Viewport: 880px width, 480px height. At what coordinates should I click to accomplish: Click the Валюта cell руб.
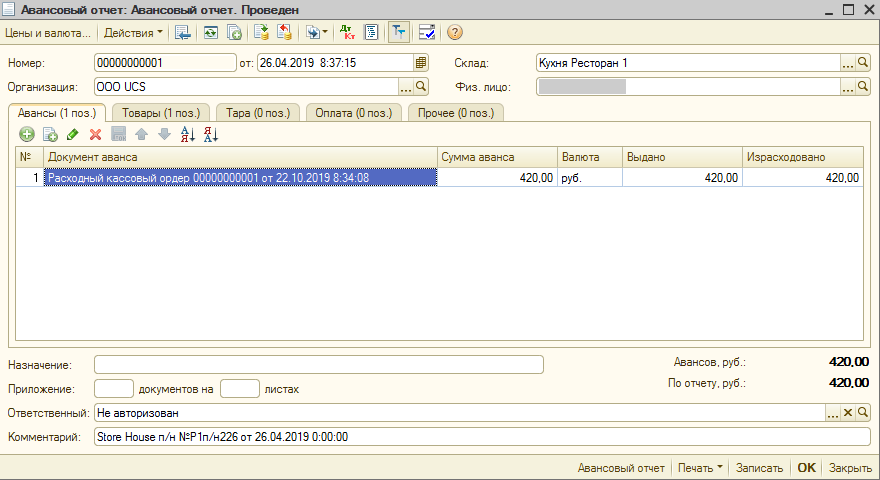pyautogui.click(x=590, y=177)
